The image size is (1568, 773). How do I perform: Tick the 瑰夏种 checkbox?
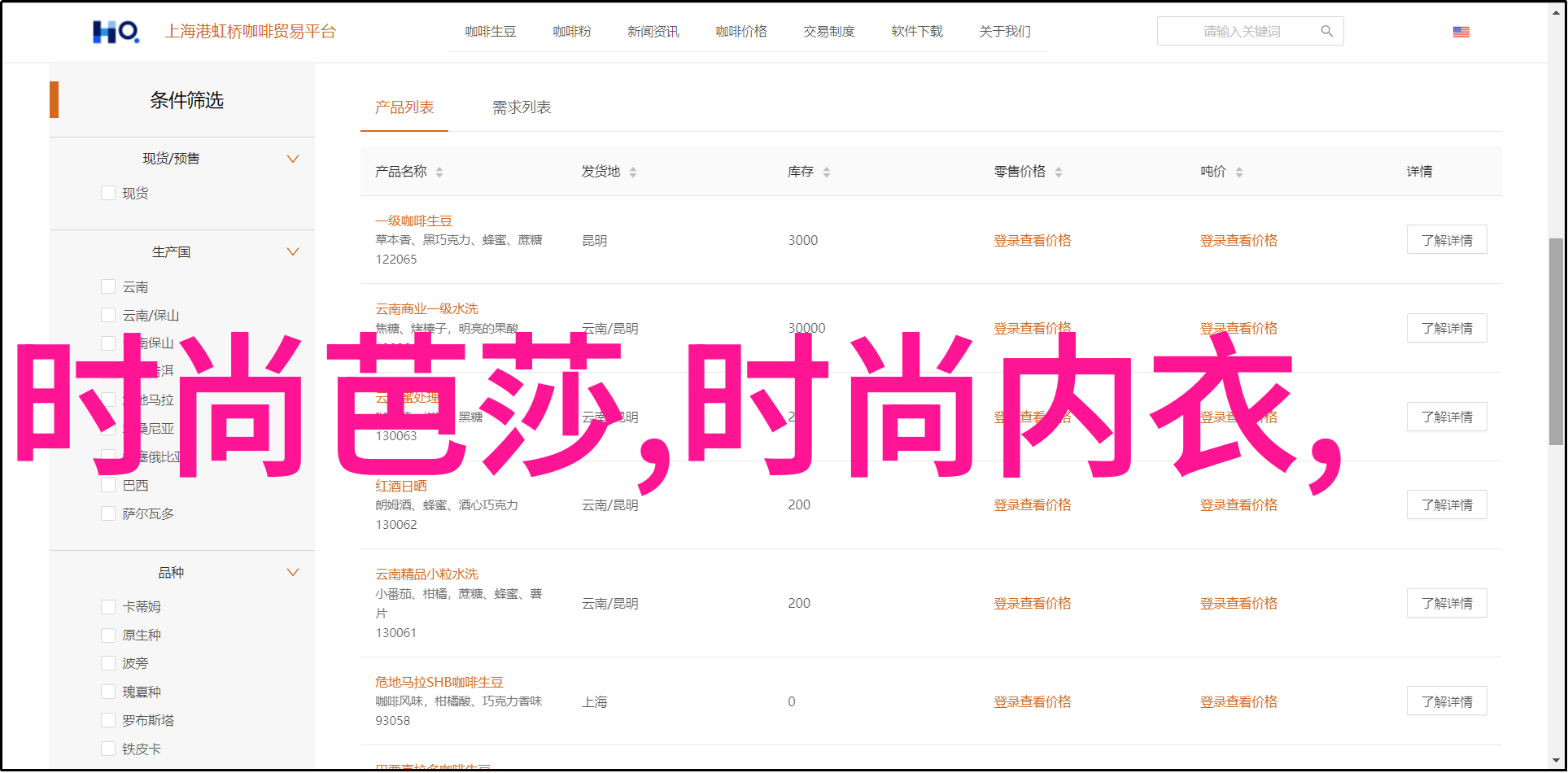click(108, 692)
